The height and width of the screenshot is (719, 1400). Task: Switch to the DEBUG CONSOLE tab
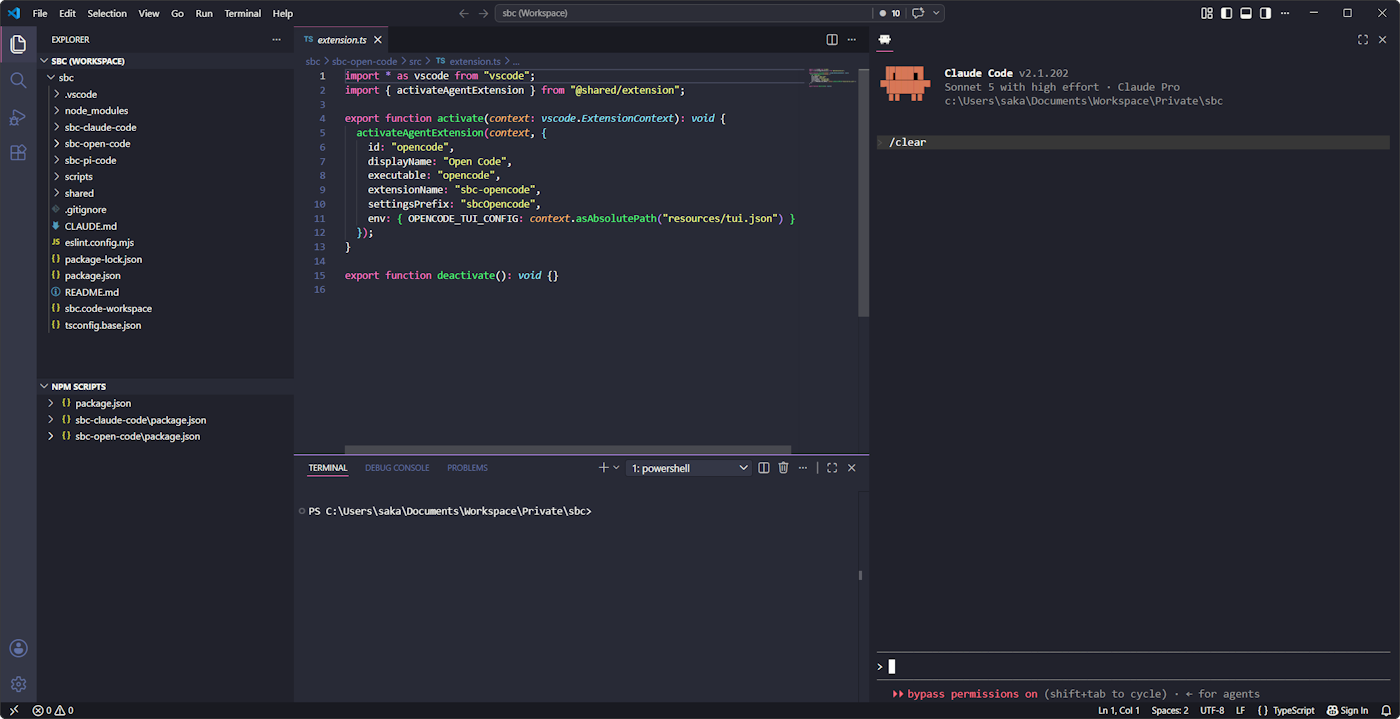coord(397,468)
